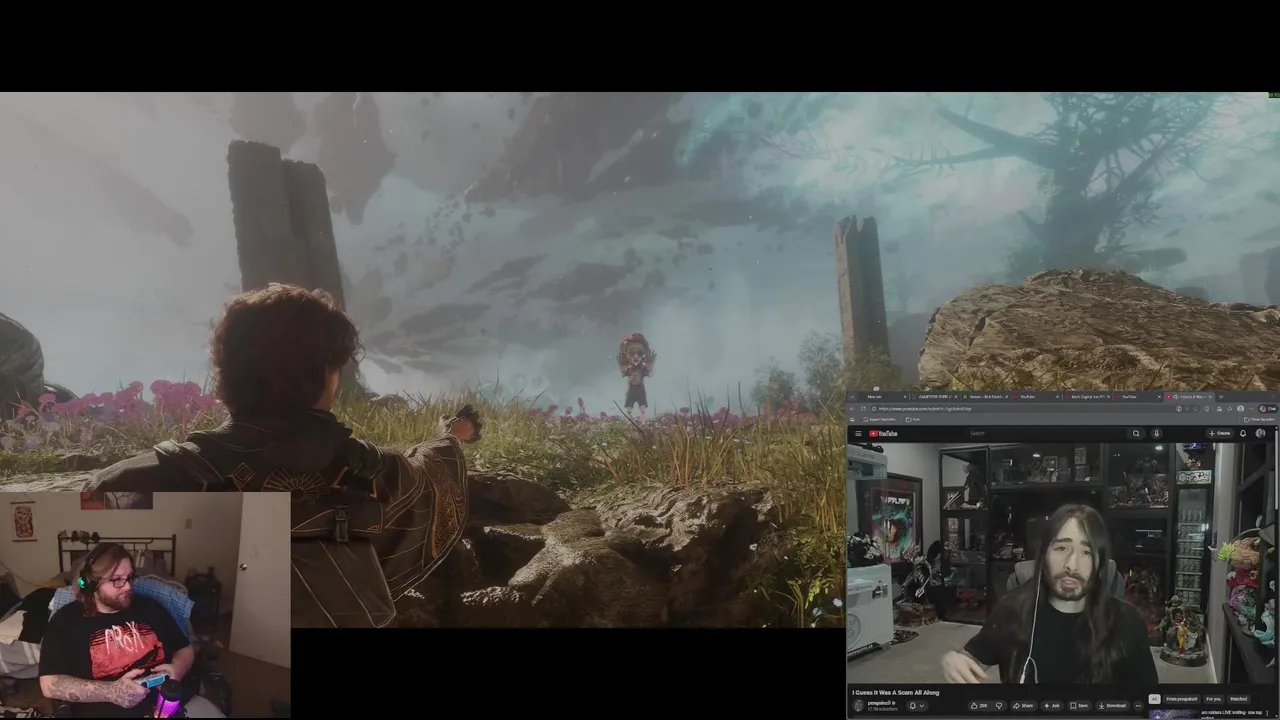Click the voice search microphone icon
This screenshot has height=720, width=1280.
1156,433
